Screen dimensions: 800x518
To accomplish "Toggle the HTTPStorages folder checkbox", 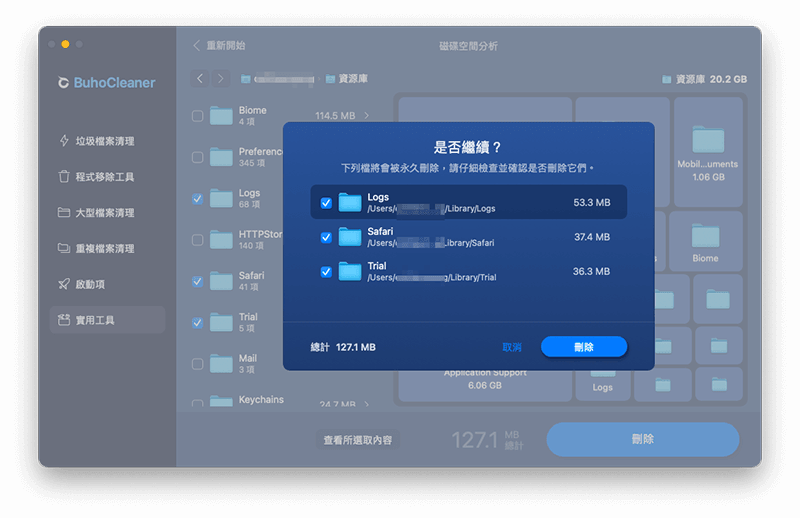I will click(x=197, y=240).
